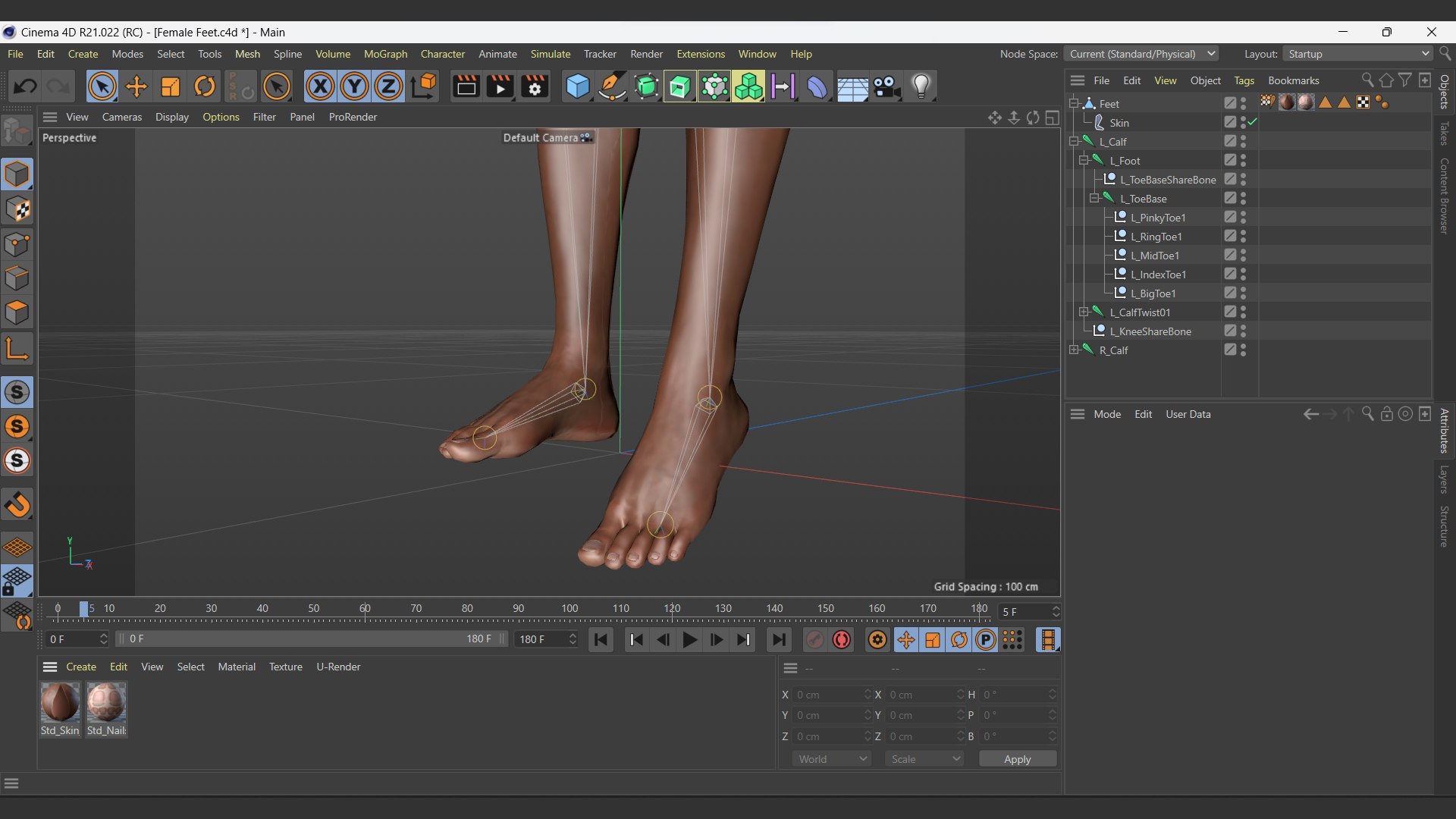Click the Floor/environment grid icon
Viewport: 1456px width, 819px height.
[x=852, y=86]
